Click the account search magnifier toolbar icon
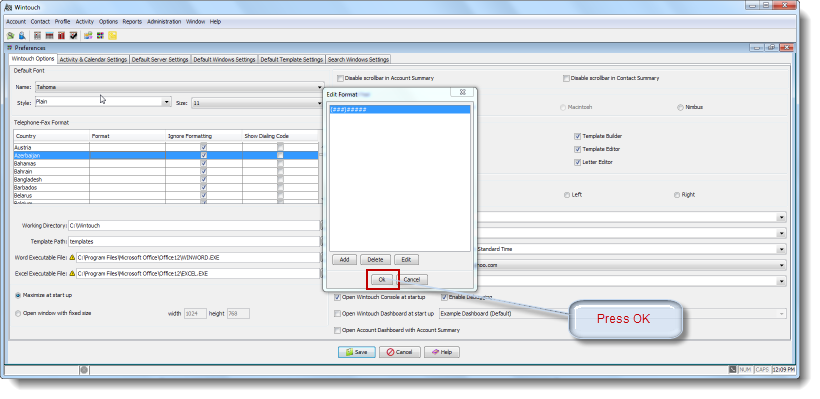 point(10,36)
